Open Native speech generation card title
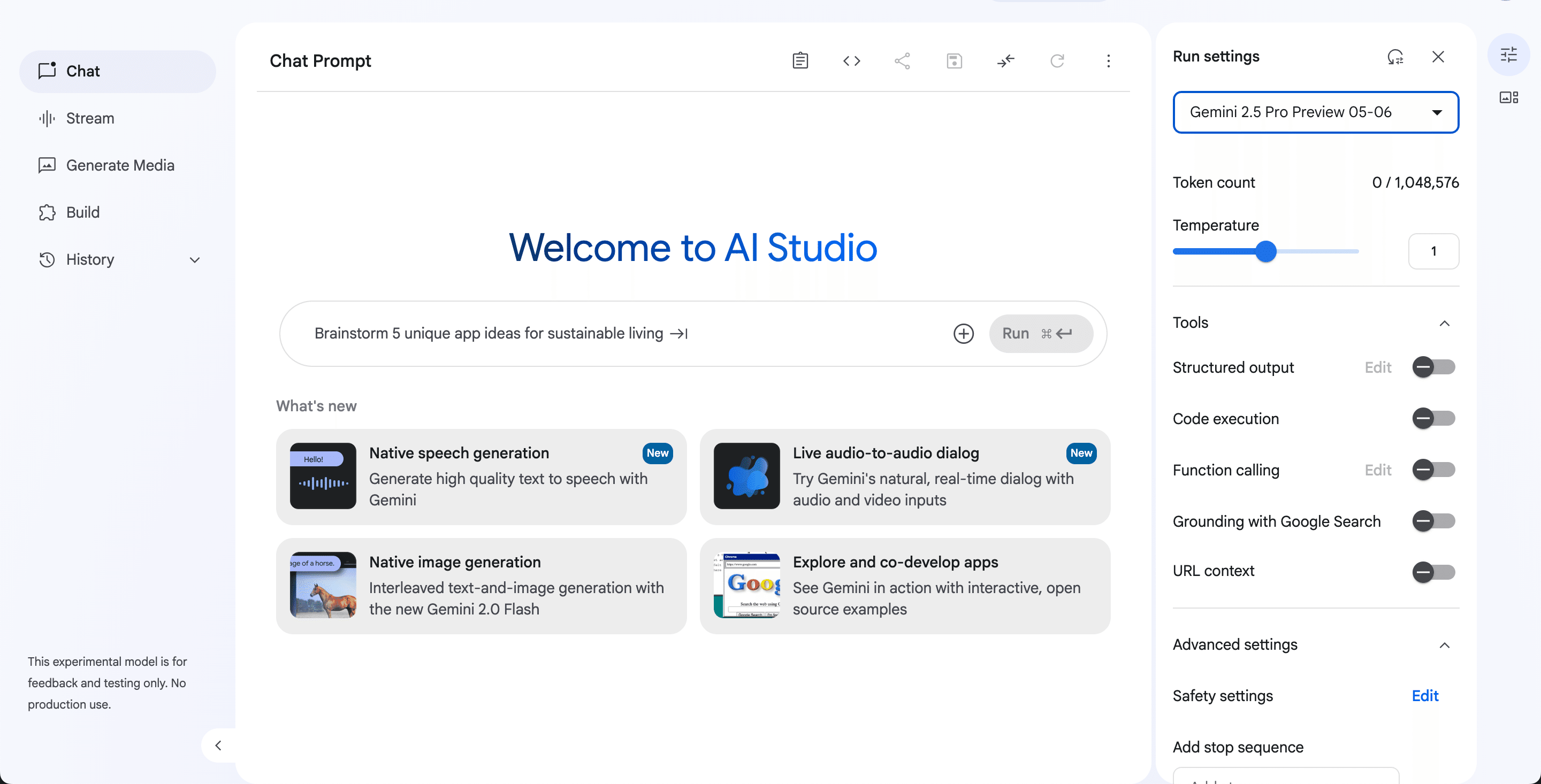The width and height of the screenshot is (1541, 784). point(459,453)
